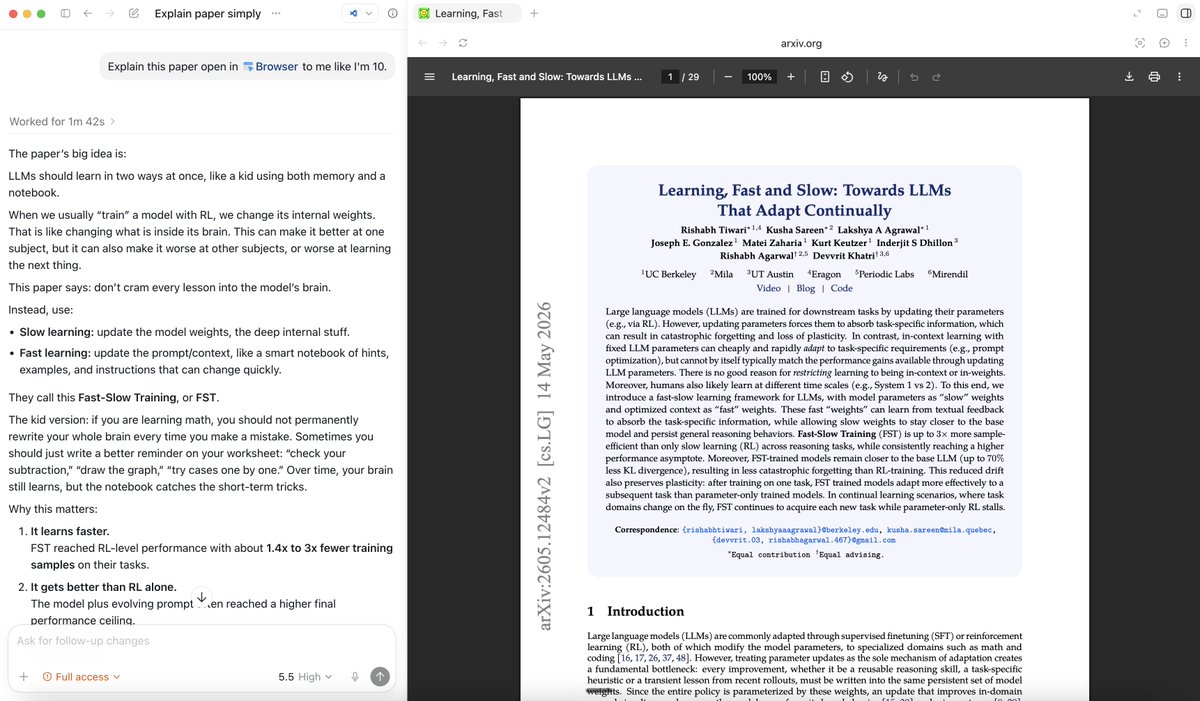The image size is (1200, 701).
Task: Open the three-dot menu beside chat title
Action: [276, 14]
